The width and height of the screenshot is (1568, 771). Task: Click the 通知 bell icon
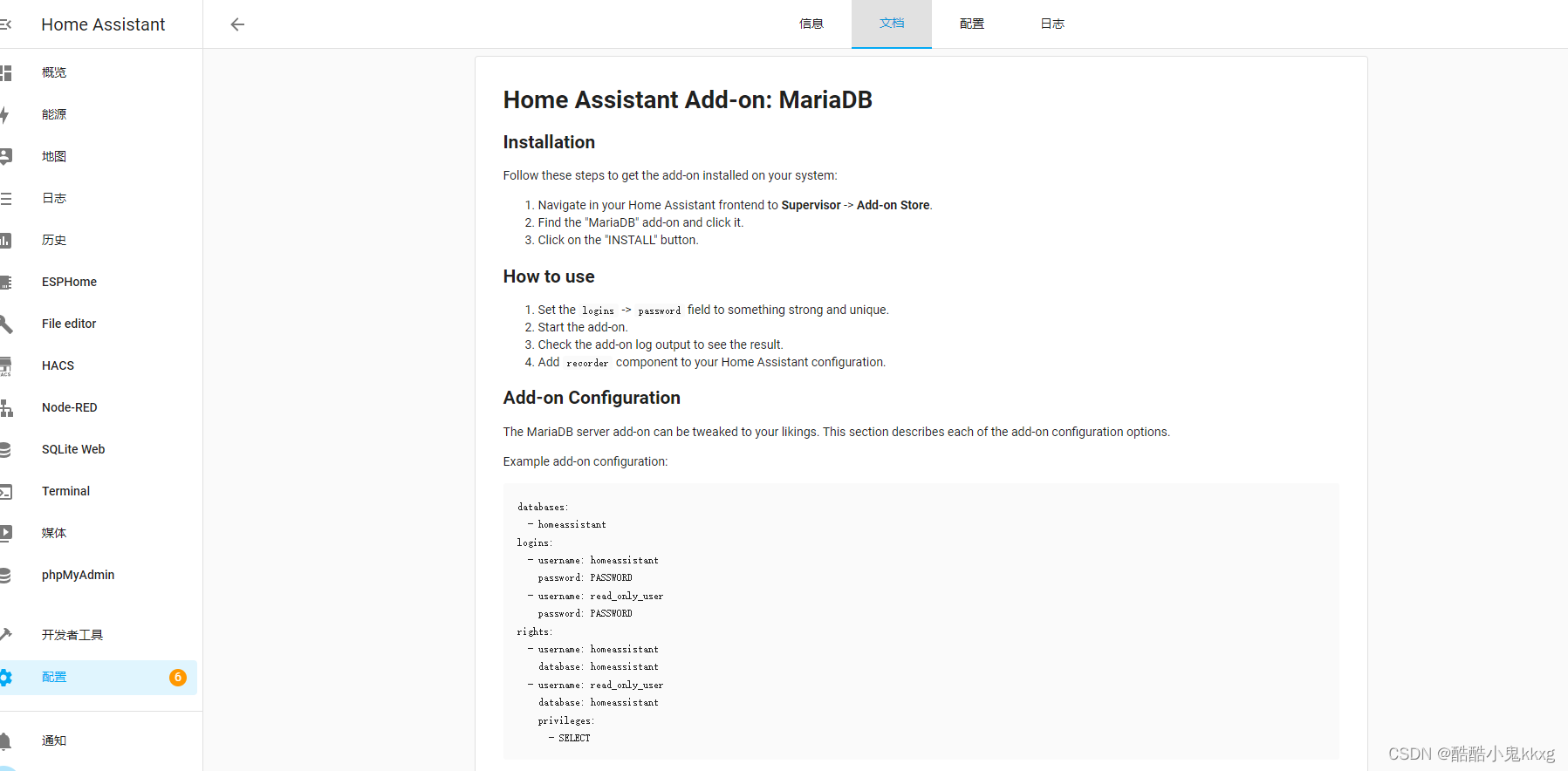pos(5,740)
